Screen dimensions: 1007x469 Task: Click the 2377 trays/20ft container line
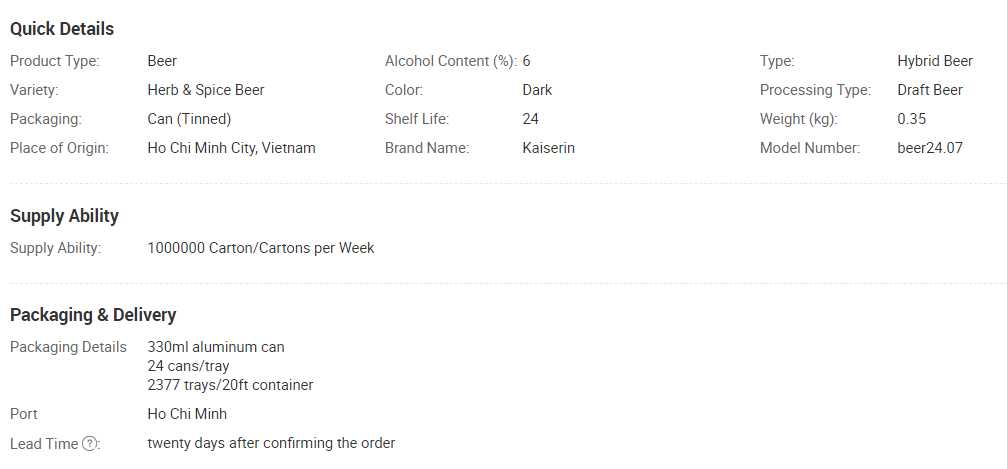[230, 385]
